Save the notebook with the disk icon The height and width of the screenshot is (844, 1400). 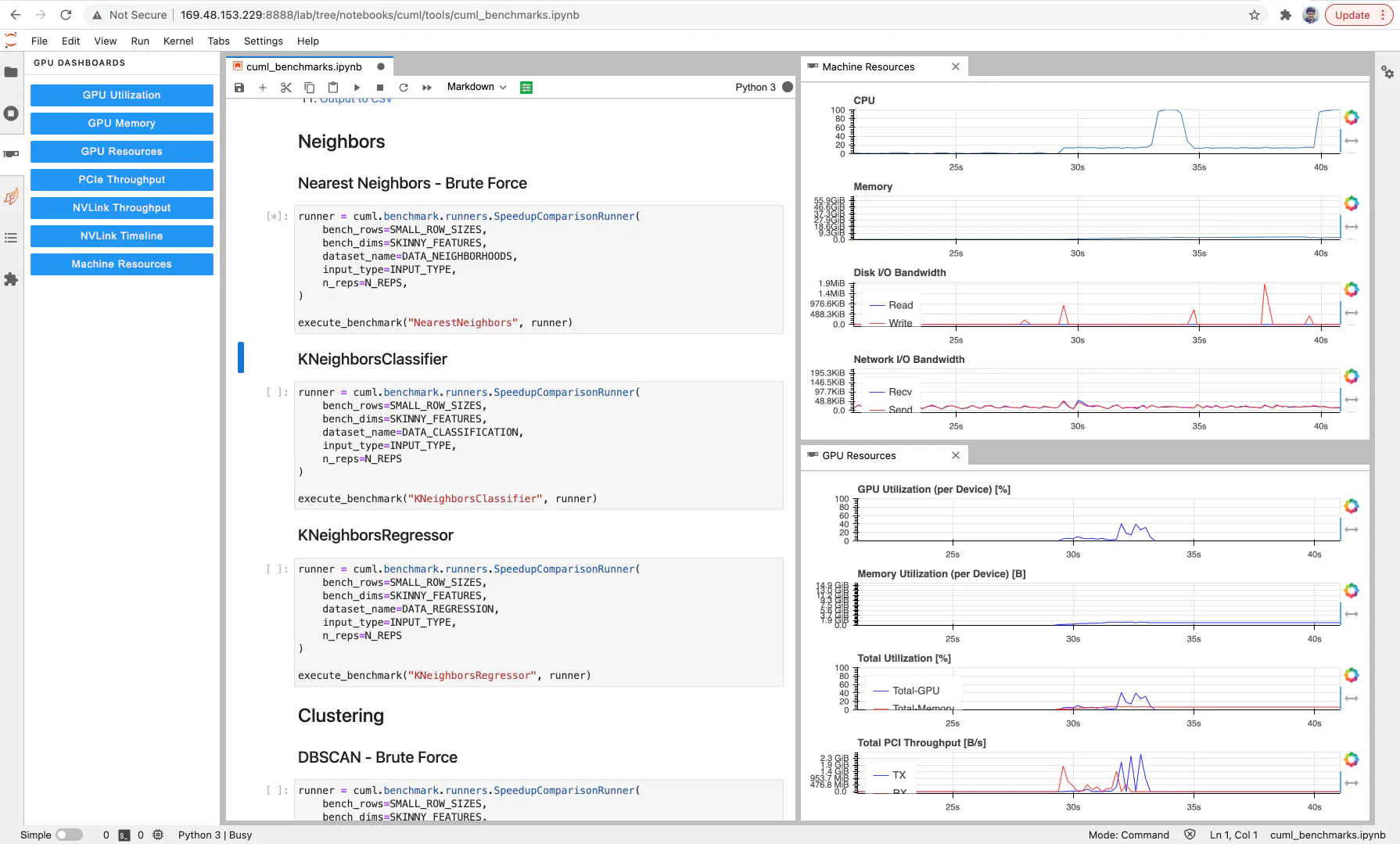239,88
